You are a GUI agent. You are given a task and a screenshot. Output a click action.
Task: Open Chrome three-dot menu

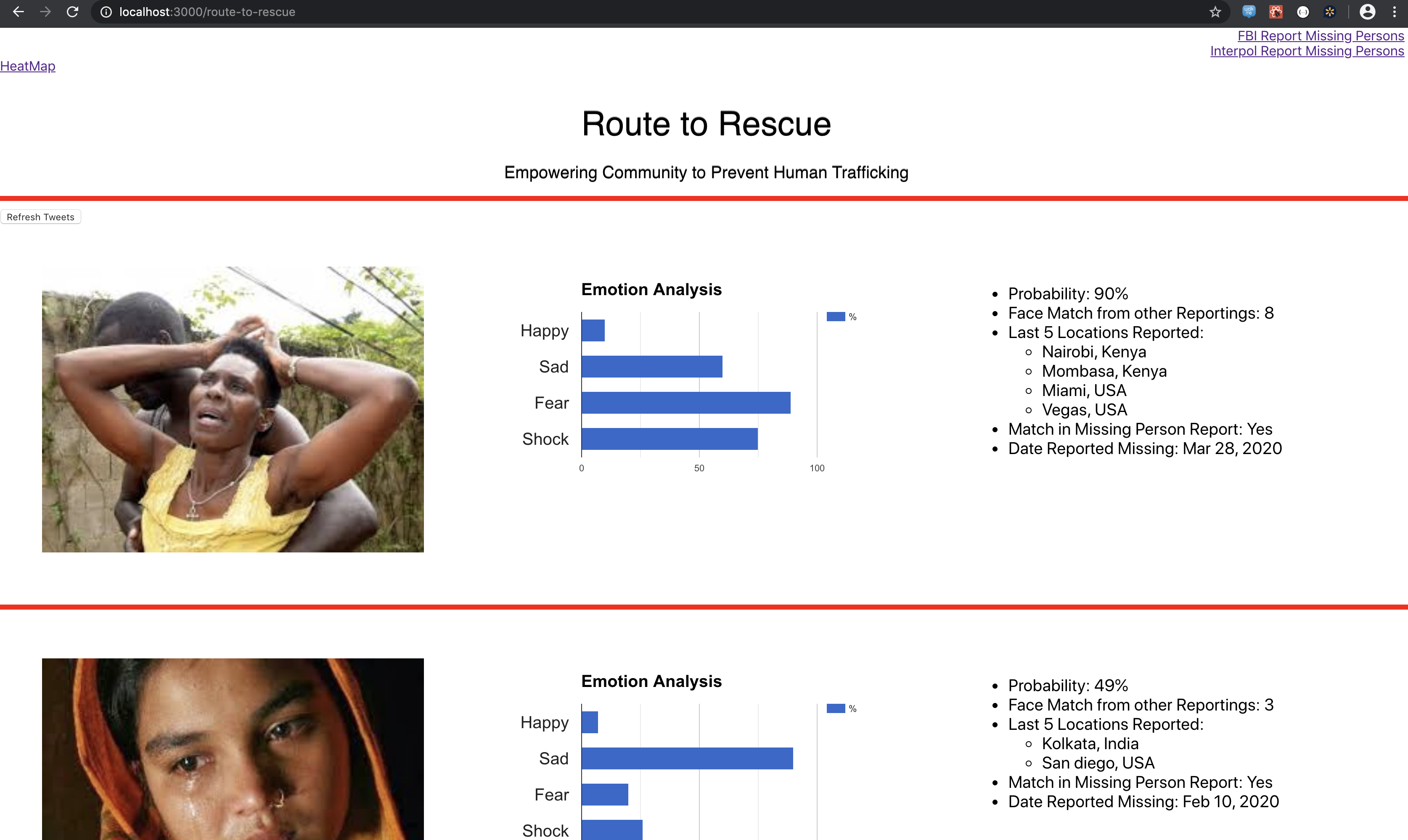(x=1395, y=12)
